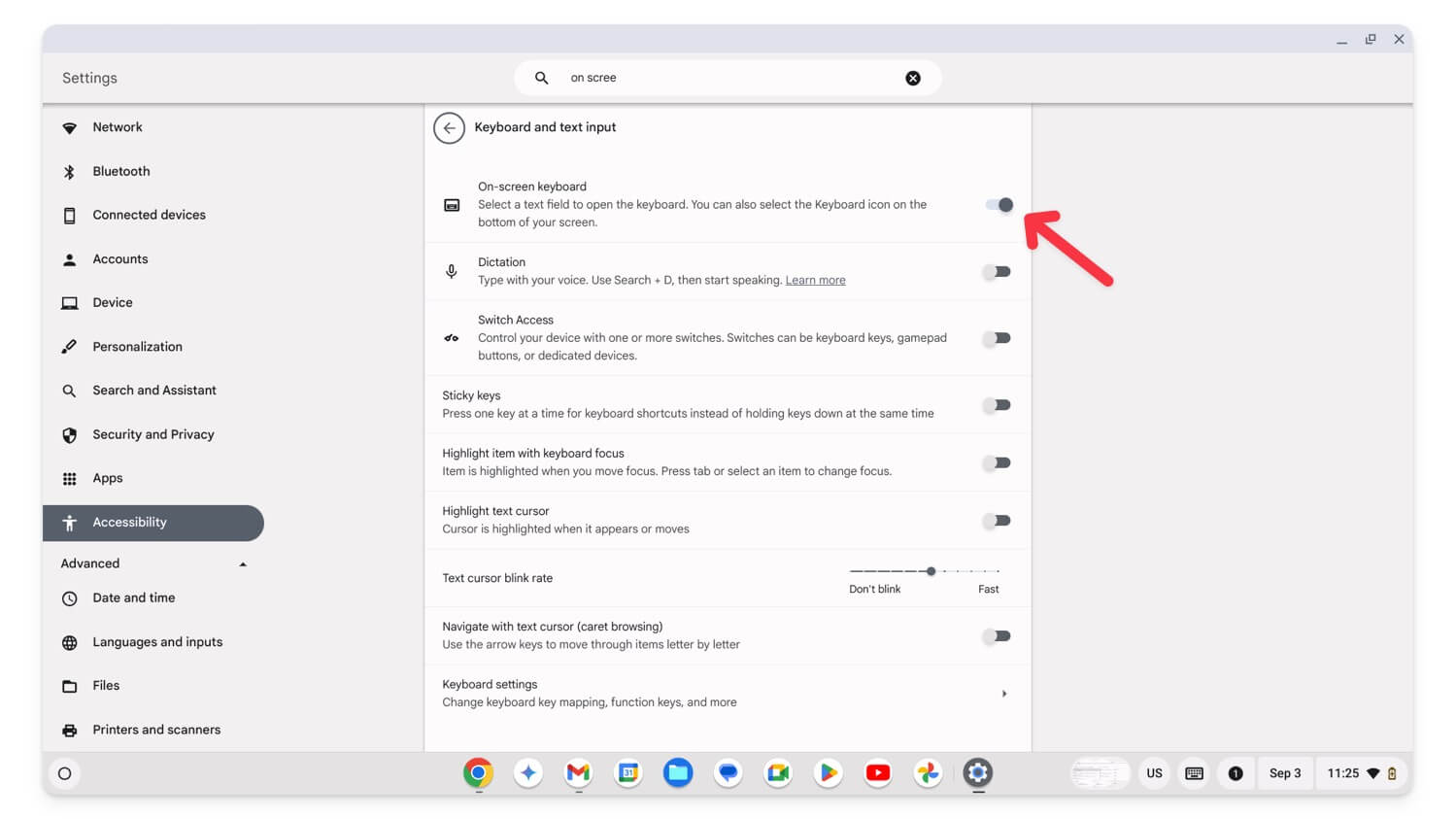Open Security and Privacy section

click(153, 435)
